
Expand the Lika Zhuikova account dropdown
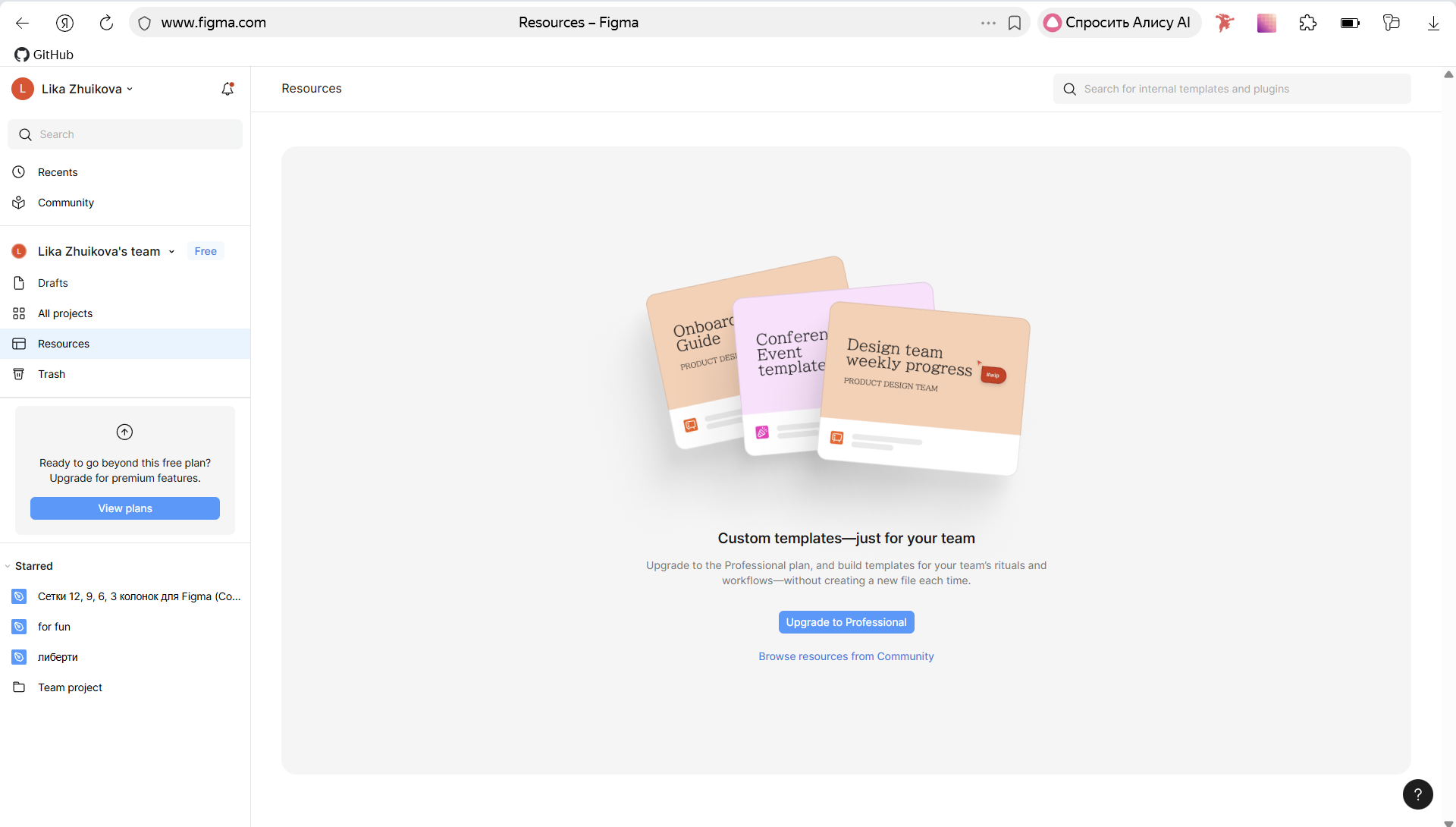(87, 89)
